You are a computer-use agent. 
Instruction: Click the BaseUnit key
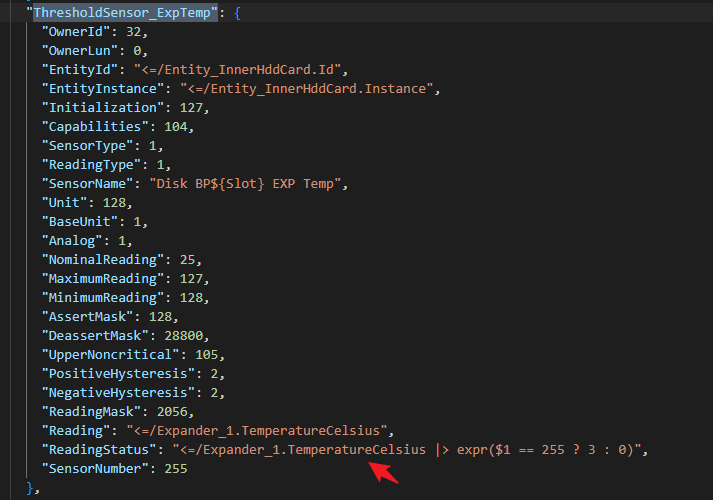pyautogui.click(x=80, y=221)
